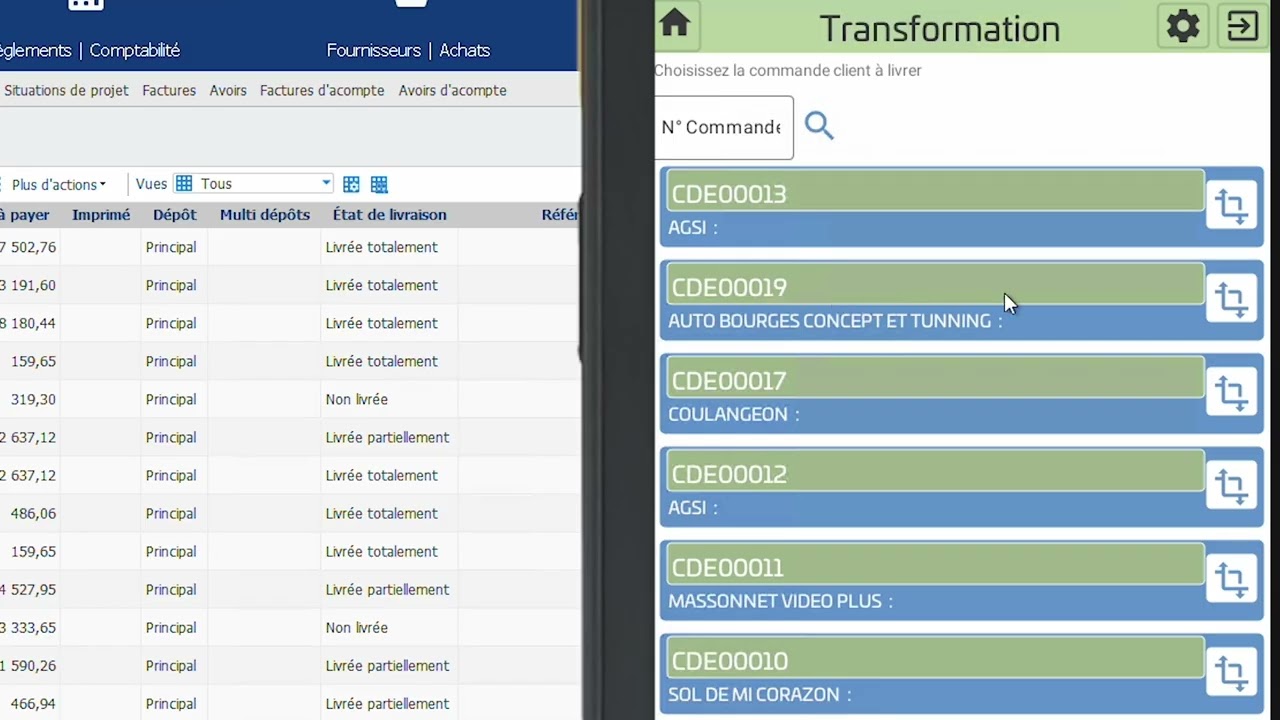Screen dimensions: 1280x720
Task: Switch to Factures d'acompte tab
Action: click(322, 90)
